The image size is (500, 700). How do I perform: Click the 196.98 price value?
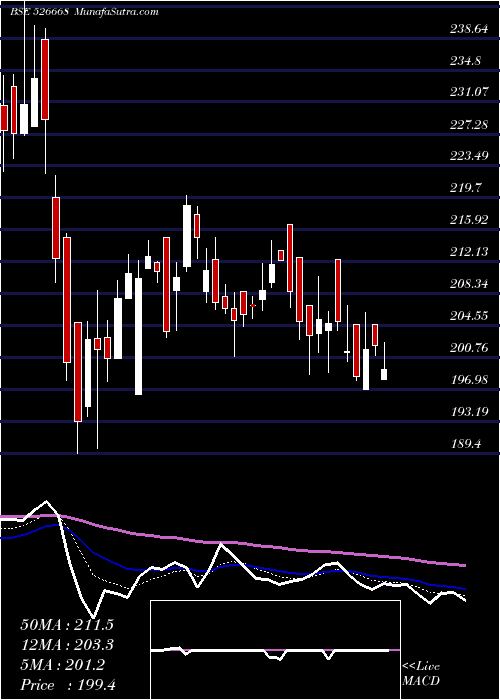[468, 380]
